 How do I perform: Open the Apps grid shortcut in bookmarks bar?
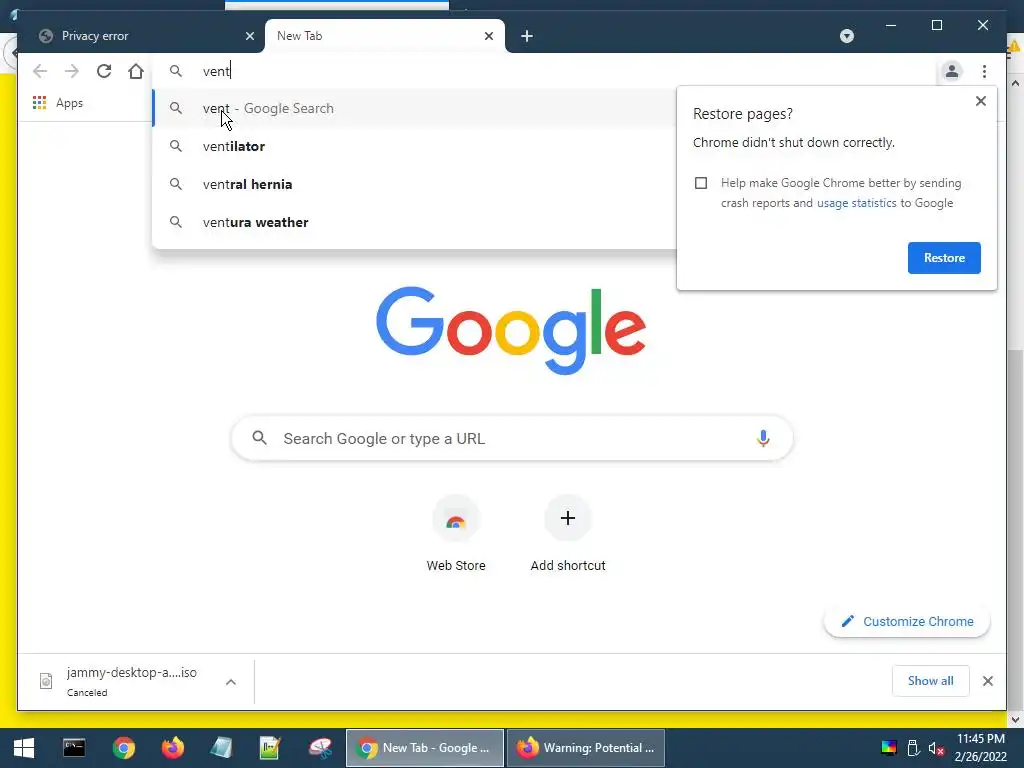pos(57,103)
